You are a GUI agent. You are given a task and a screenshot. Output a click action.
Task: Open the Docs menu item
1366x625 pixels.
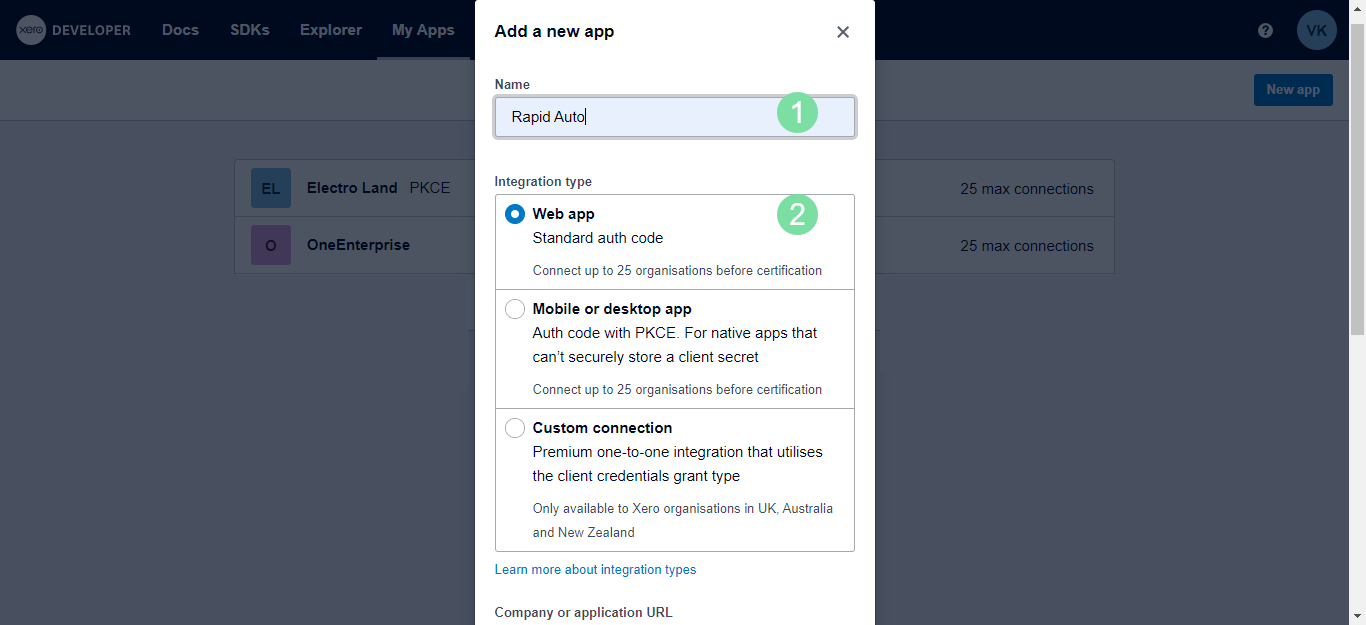[x=180, y=30]
